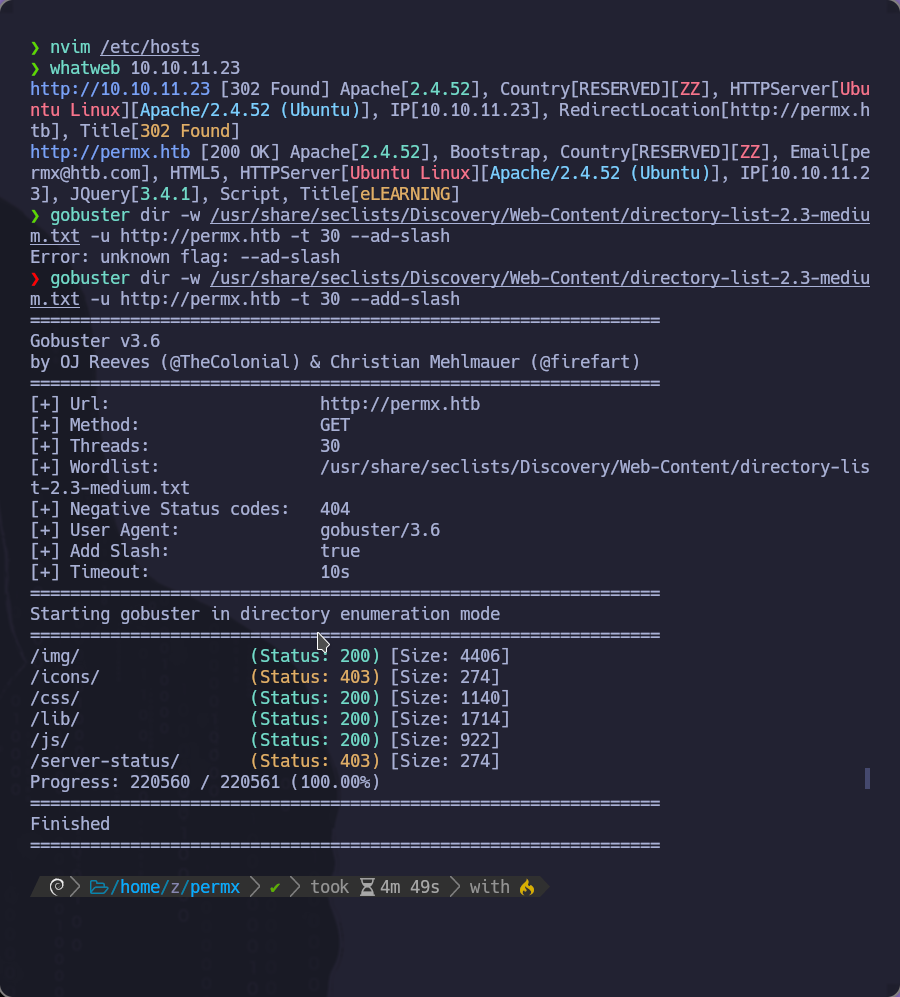This screenshot has width=900, height=997.
Task: Click the 10.10.11.23 argument after whatweb
Action: [x=185, y=68]
